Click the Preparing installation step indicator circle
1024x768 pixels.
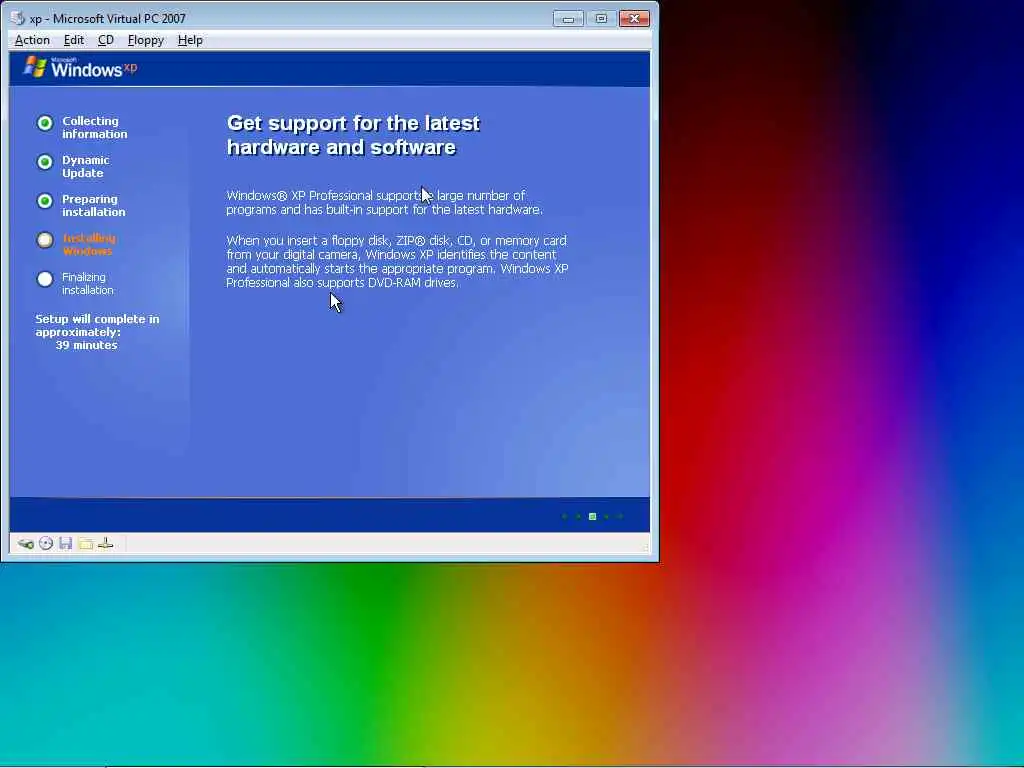coord(45,201)
